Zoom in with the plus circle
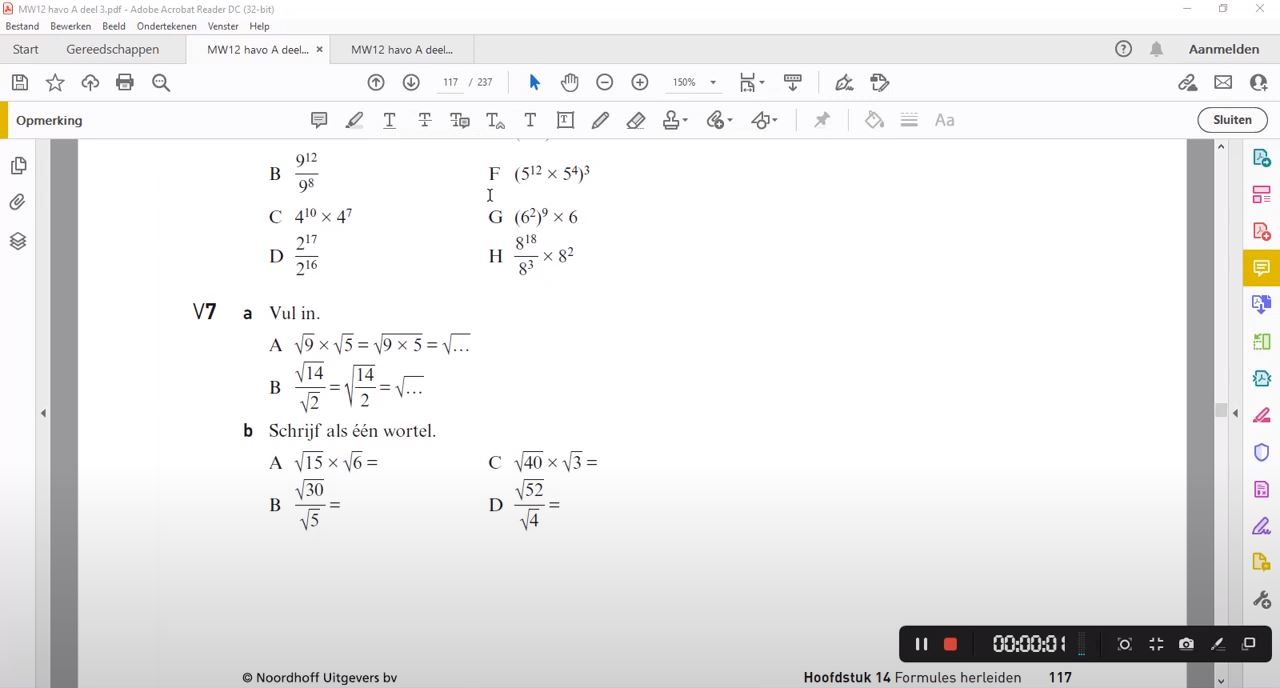 tap(640, 82)
